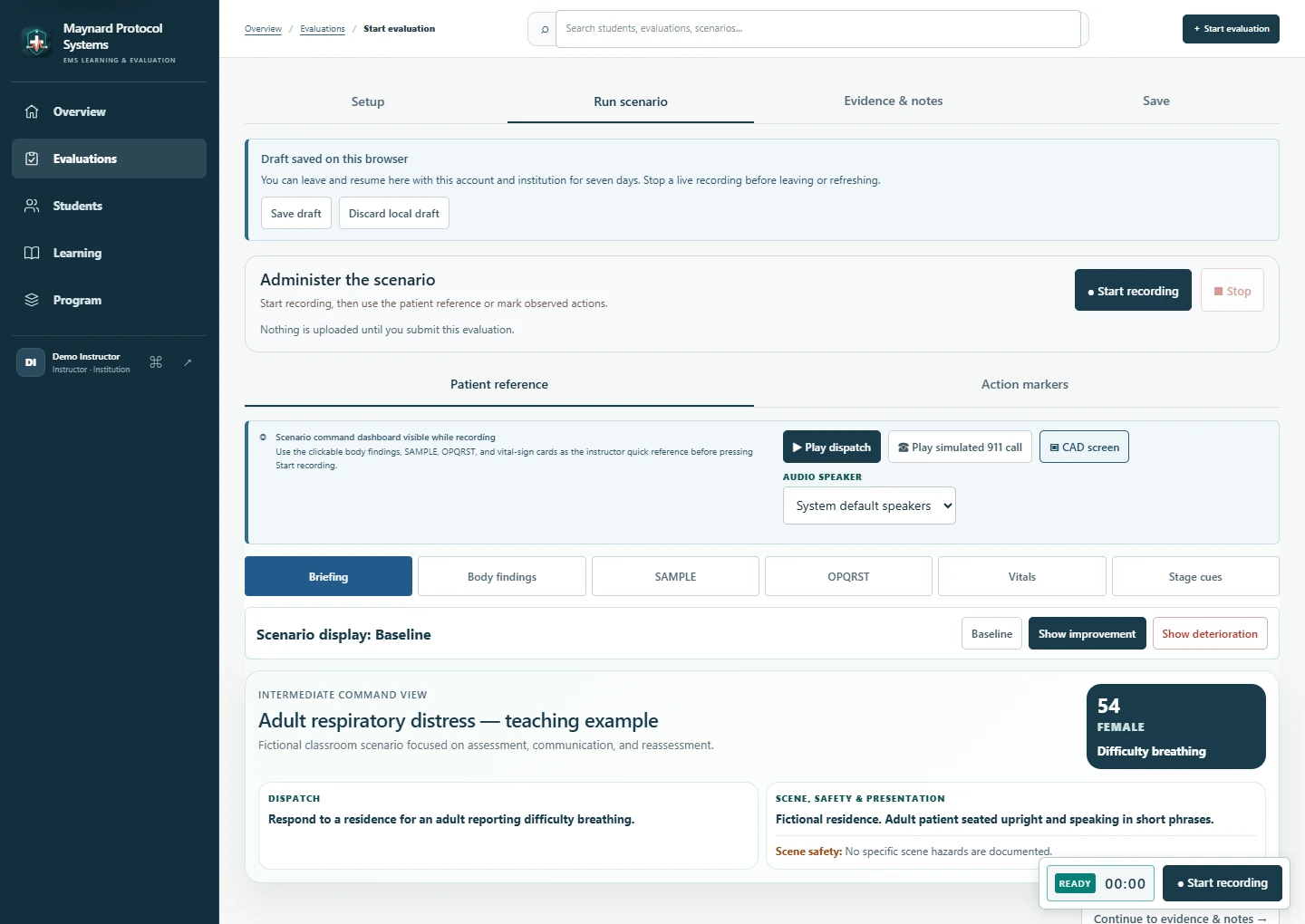
Task: Click the Stop recording button
Action: click(x=1232, y=291)
